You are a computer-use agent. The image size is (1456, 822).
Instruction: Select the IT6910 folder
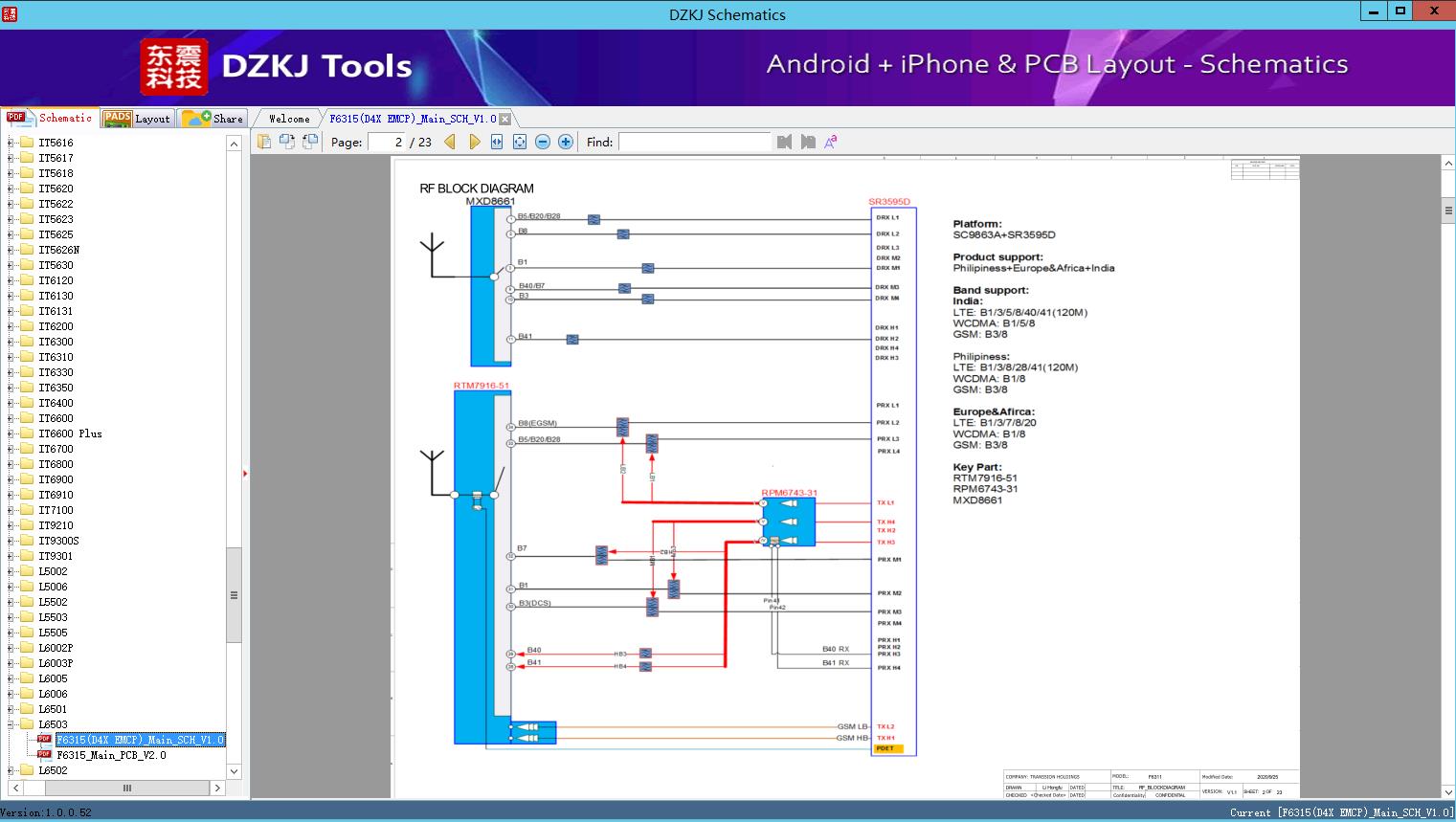coord(56,495)
